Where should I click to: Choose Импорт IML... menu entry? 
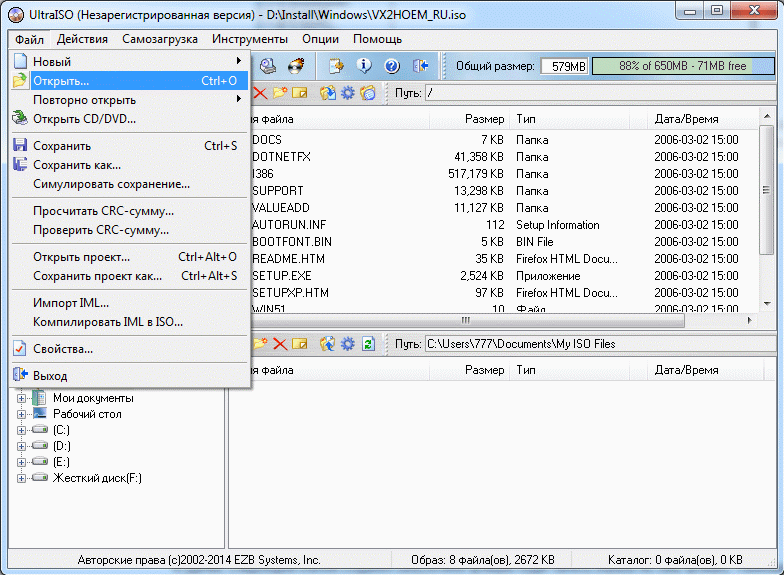[x=129, y=302]
